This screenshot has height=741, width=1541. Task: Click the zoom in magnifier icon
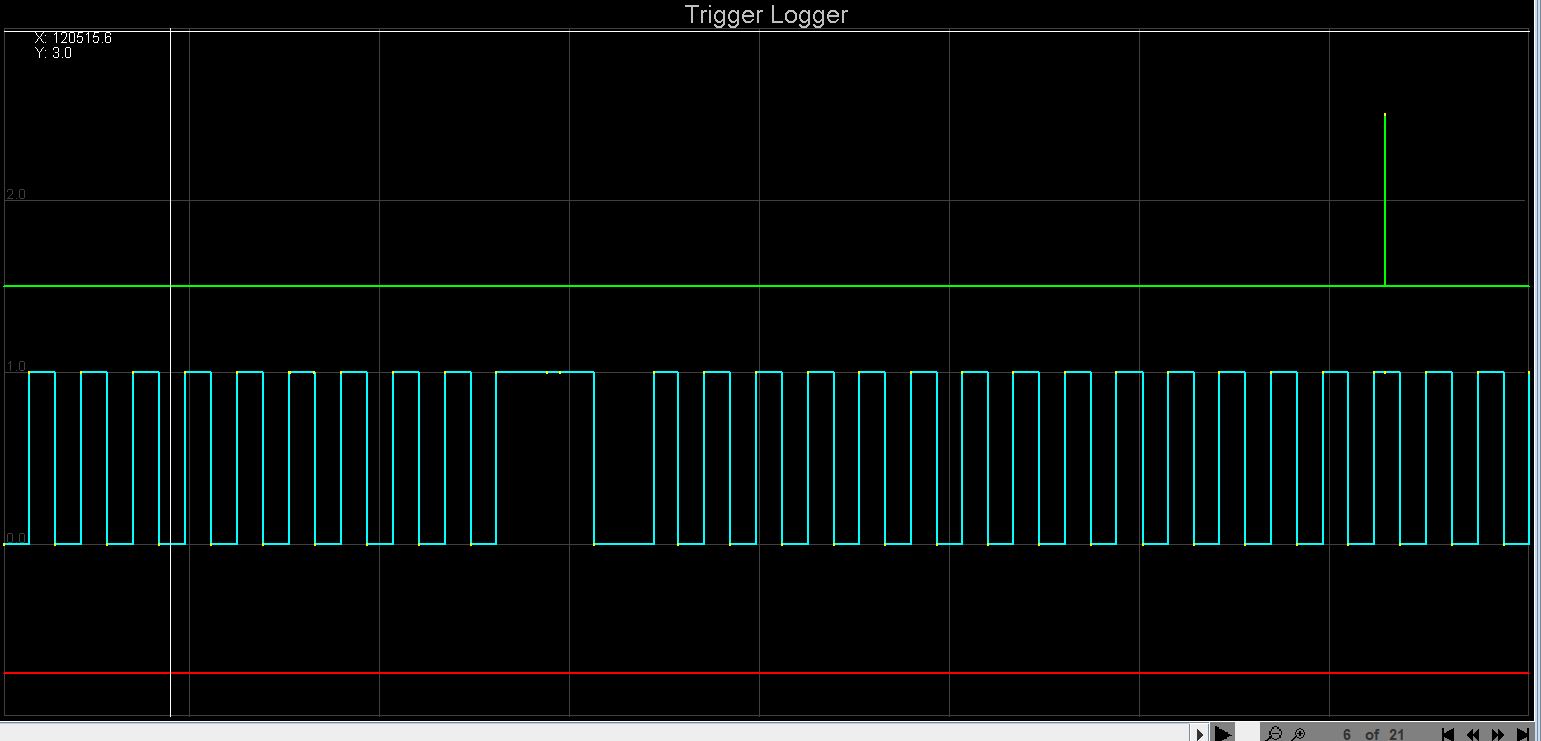click(1299, 734)
